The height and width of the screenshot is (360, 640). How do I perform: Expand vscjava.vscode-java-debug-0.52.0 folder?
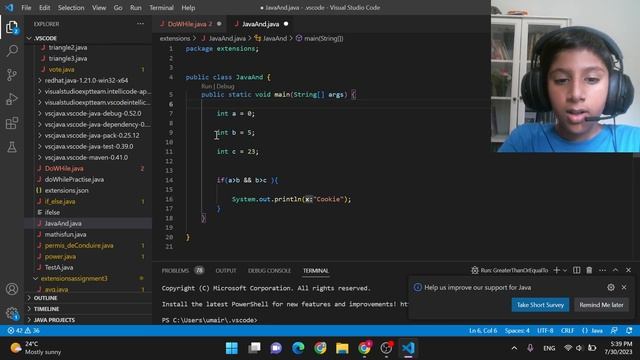point(93,113)
